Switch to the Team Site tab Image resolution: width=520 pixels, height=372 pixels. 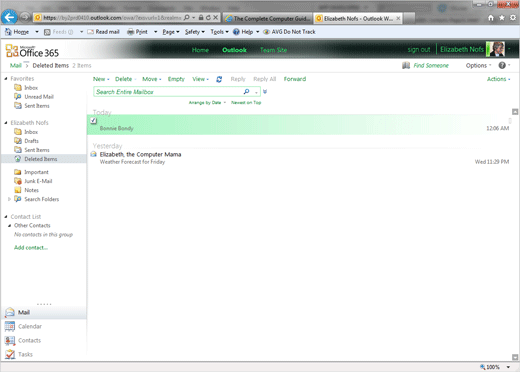(273, 50)
